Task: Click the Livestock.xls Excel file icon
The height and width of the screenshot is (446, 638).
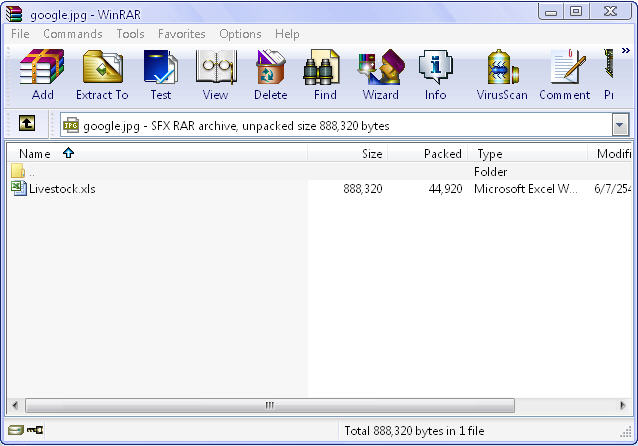Action: pos(18,188)
